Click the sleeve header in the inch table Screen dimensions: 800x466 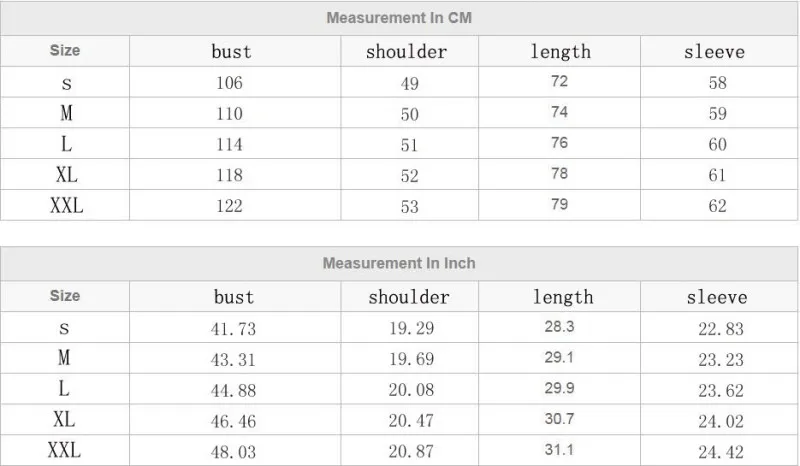pos(717,297)
